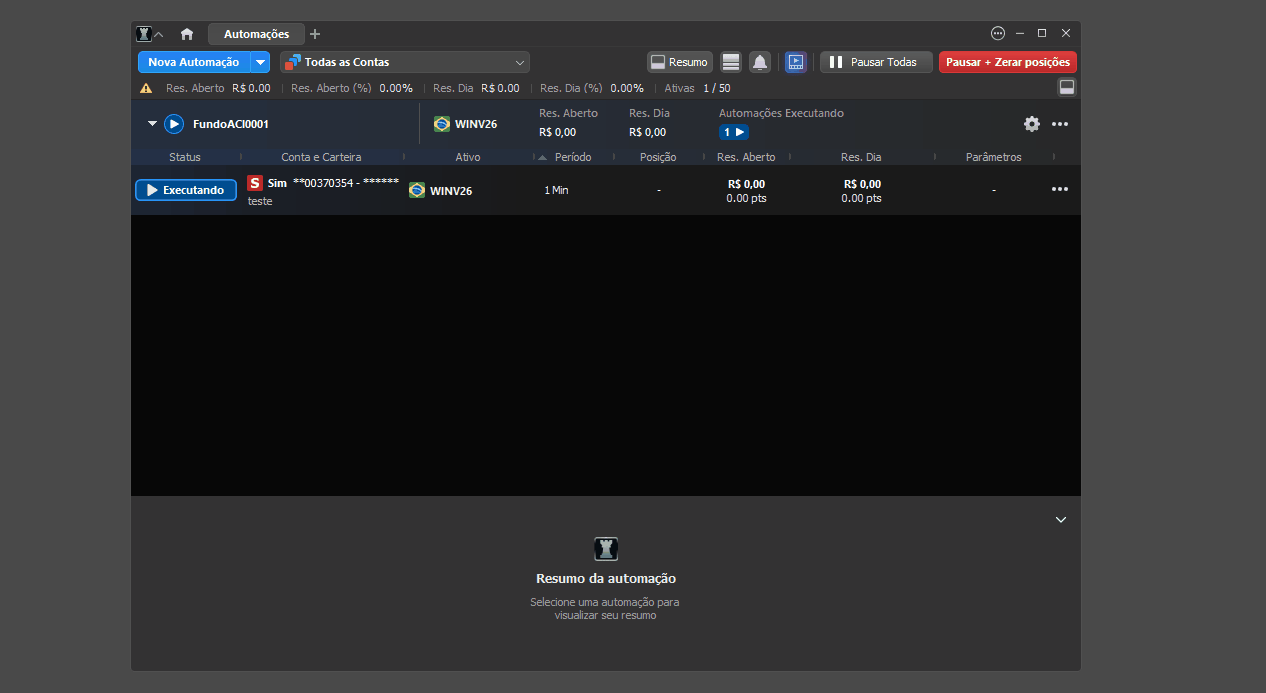This screenshot has width=1266, height=693.
Task: Click the Res. Aberto column header
Action: click(x=746, y=157)
